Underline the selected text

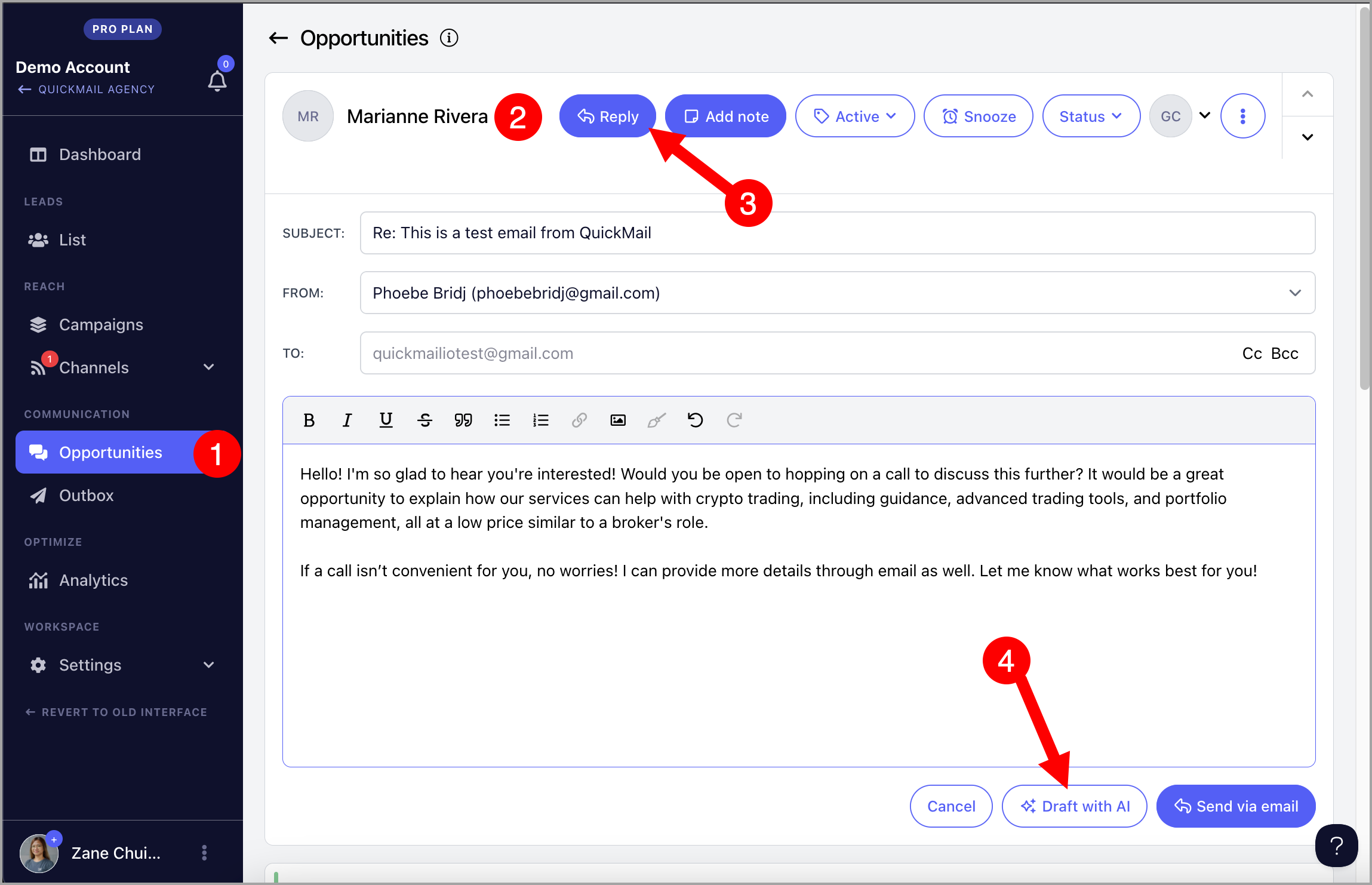386,420
